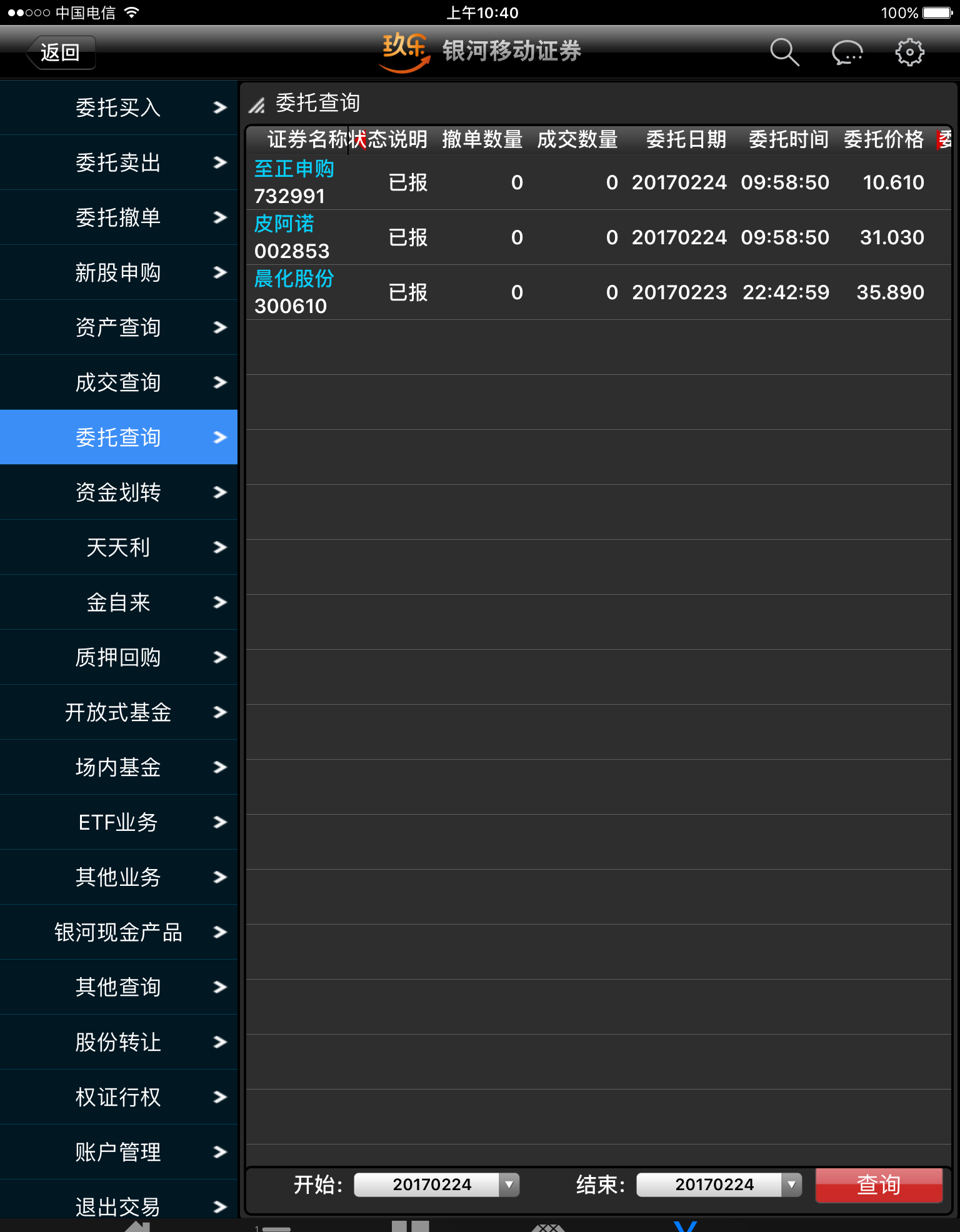Open the chat message bubble icon

[x=847, y=52]
